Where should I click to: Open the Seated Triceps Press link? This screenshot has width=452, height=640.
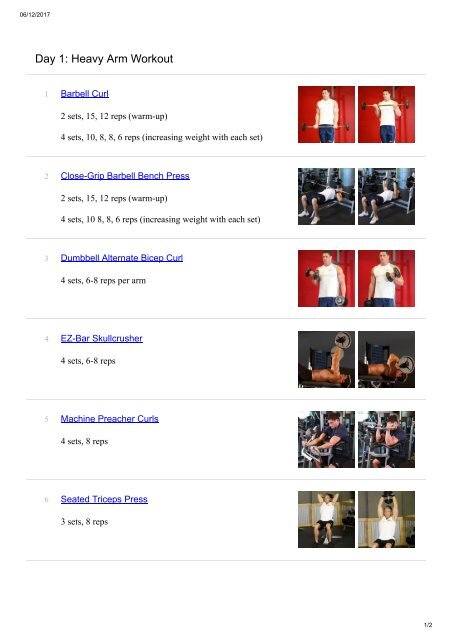pyautogui.click(x=104, y=499)
